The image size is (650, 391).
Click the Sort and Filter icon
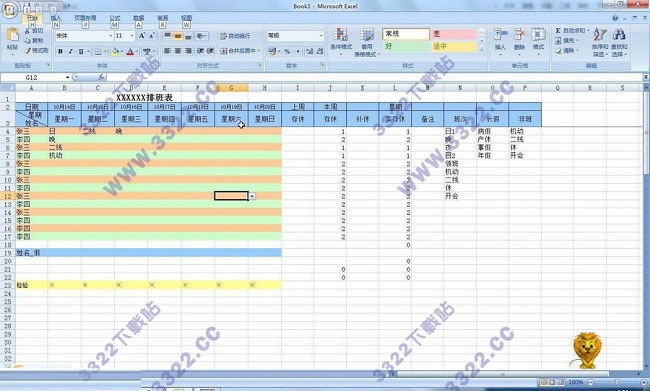click(x=599, y=35)
